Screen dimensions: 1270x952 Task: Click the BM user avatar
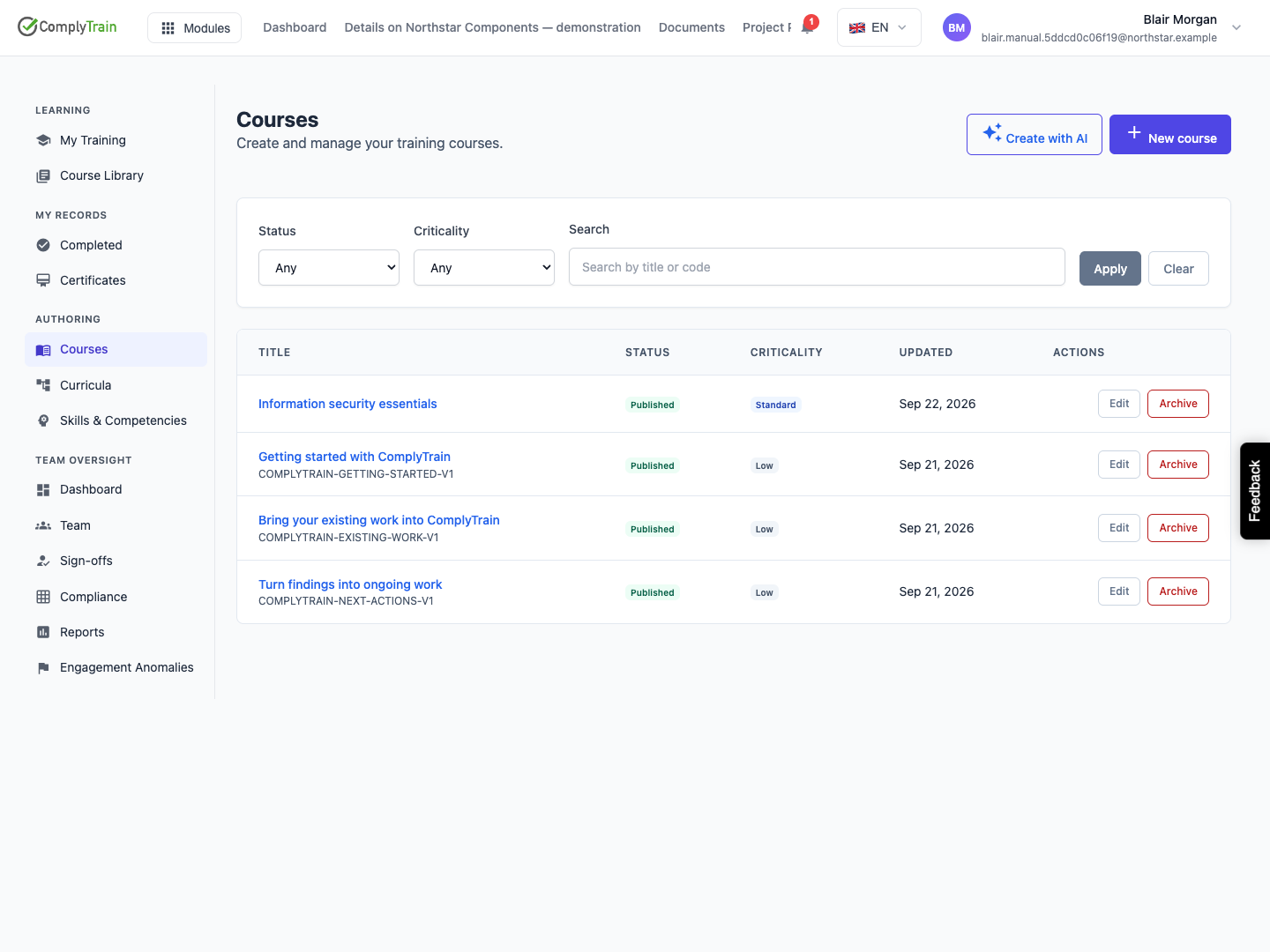pyautogui.click(x=957, y=27)
